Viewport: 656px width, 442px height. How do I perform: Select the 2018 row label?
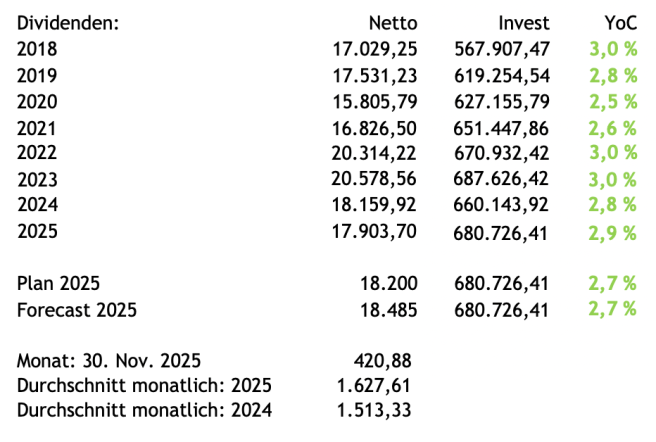pyautogui.click(x=37, y=48)
